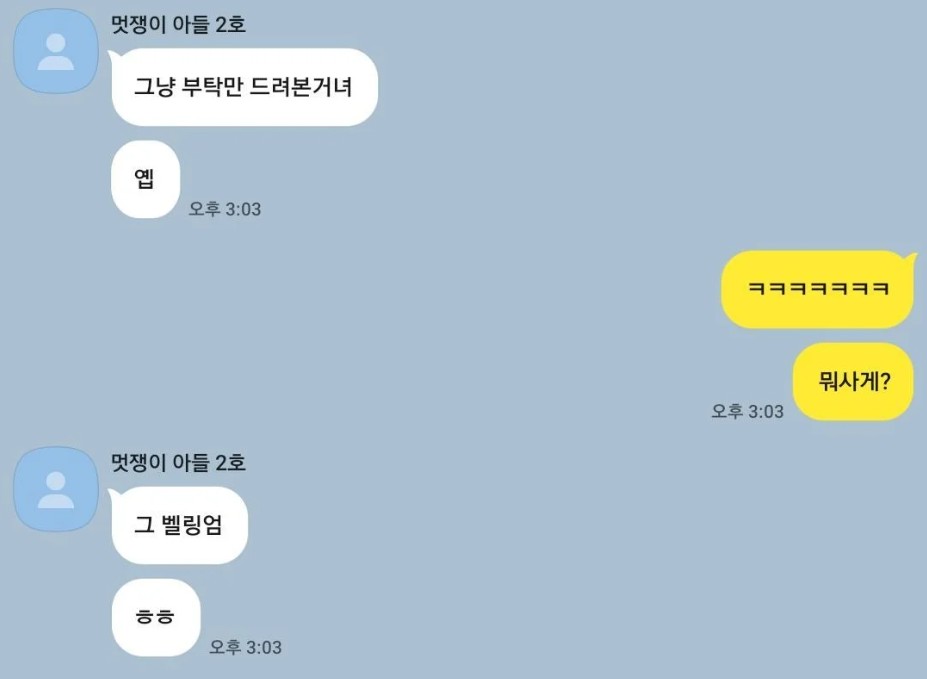Viewport: 927px width, 679px height.
Task: Open the top profile avatar of 멋쟁이 아들 2호
Action: [56, 51]
